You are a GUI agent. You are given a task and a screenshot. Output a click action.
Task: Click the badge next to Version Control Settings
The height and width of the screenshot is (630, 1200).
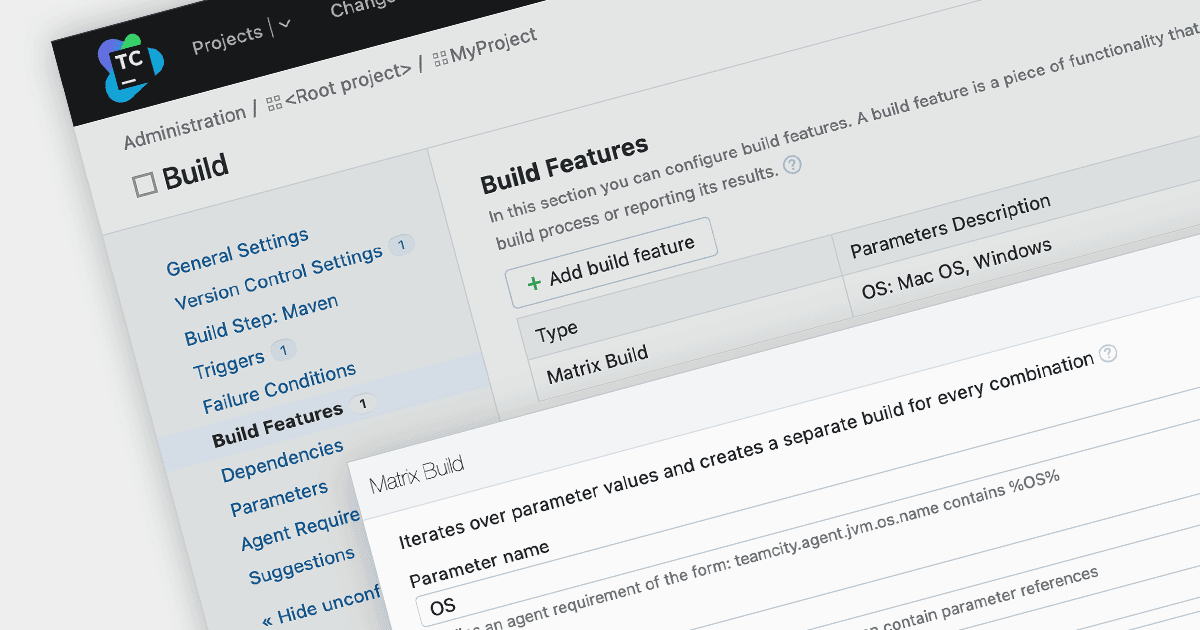coord(402,244)
